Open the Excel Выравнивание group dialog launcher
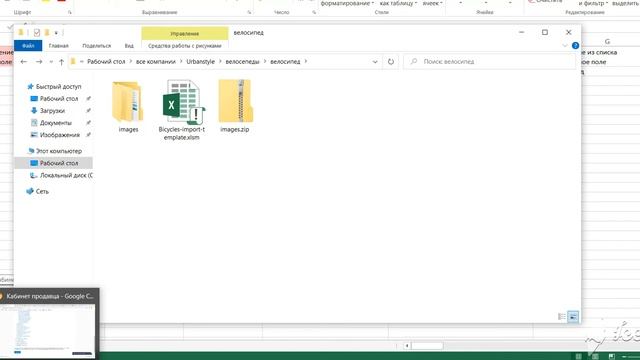Screen dimensions: 640x360 (249, 13)
